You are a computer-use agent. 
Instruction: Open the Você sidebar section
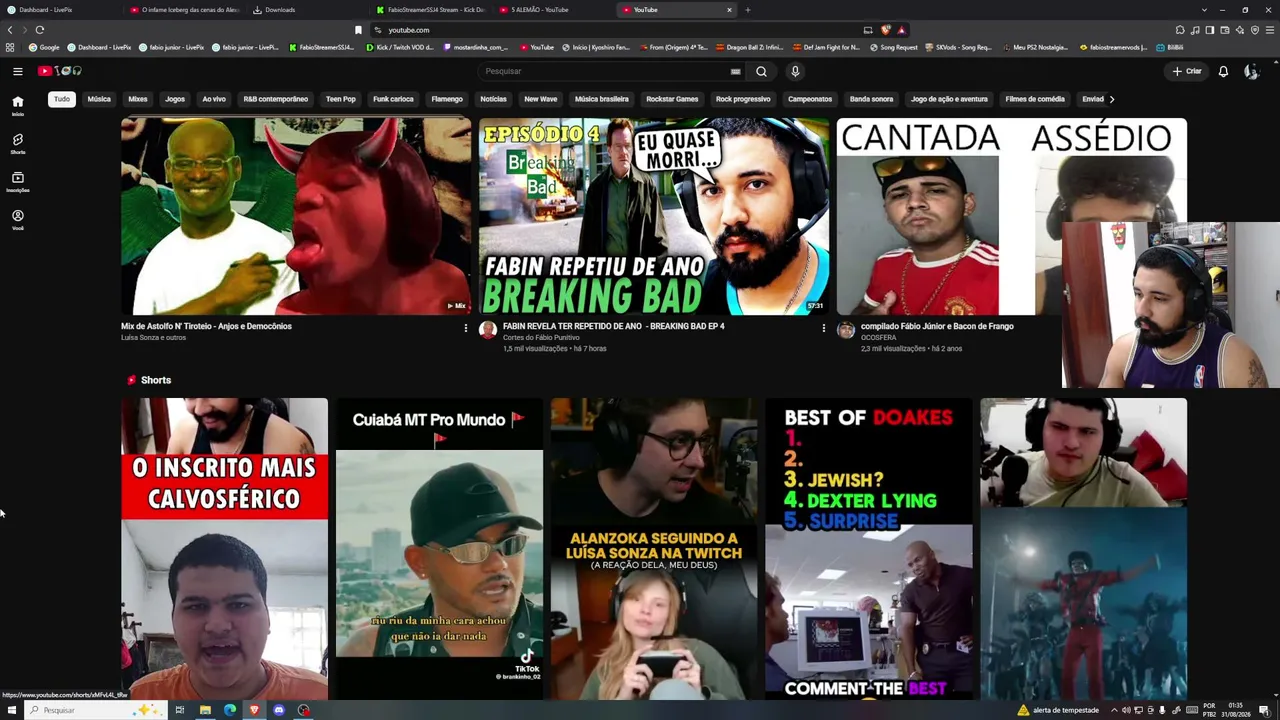pyautogui.click(x=17, y=219)
